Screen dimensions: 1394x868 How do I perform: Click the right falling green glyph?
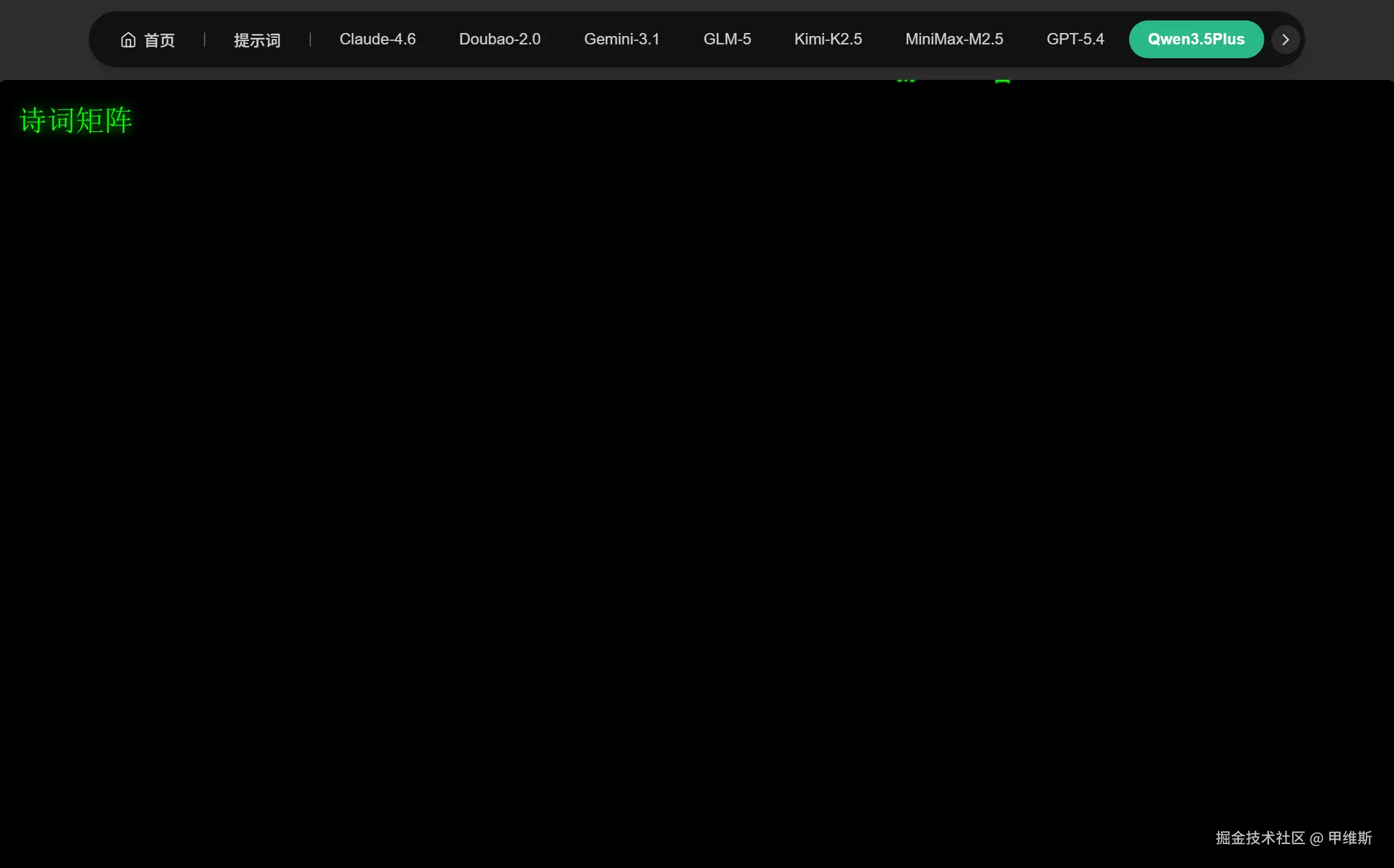(1002, 80)
